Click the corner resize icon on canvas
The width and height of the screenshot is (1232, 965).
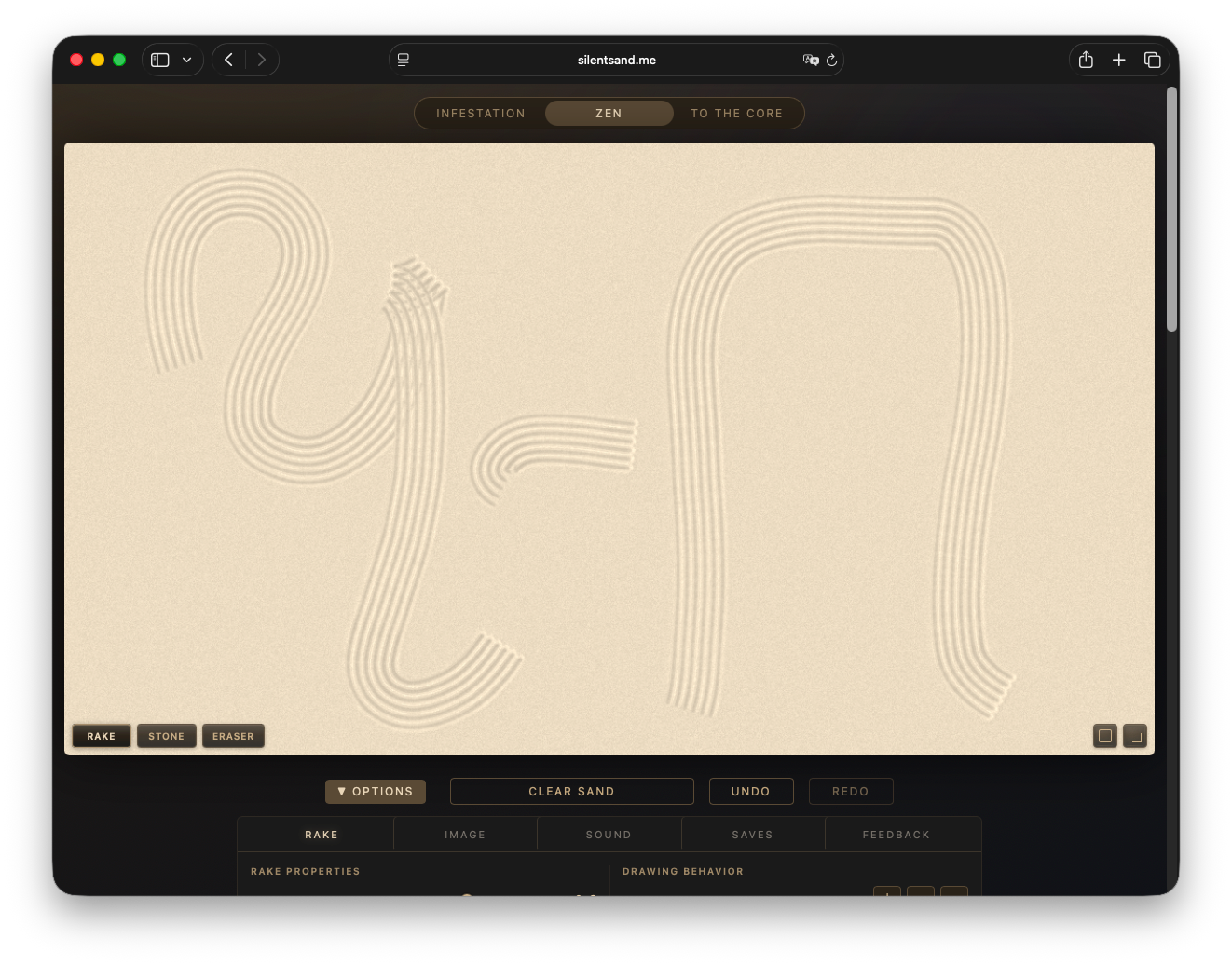pos(1135,736)
